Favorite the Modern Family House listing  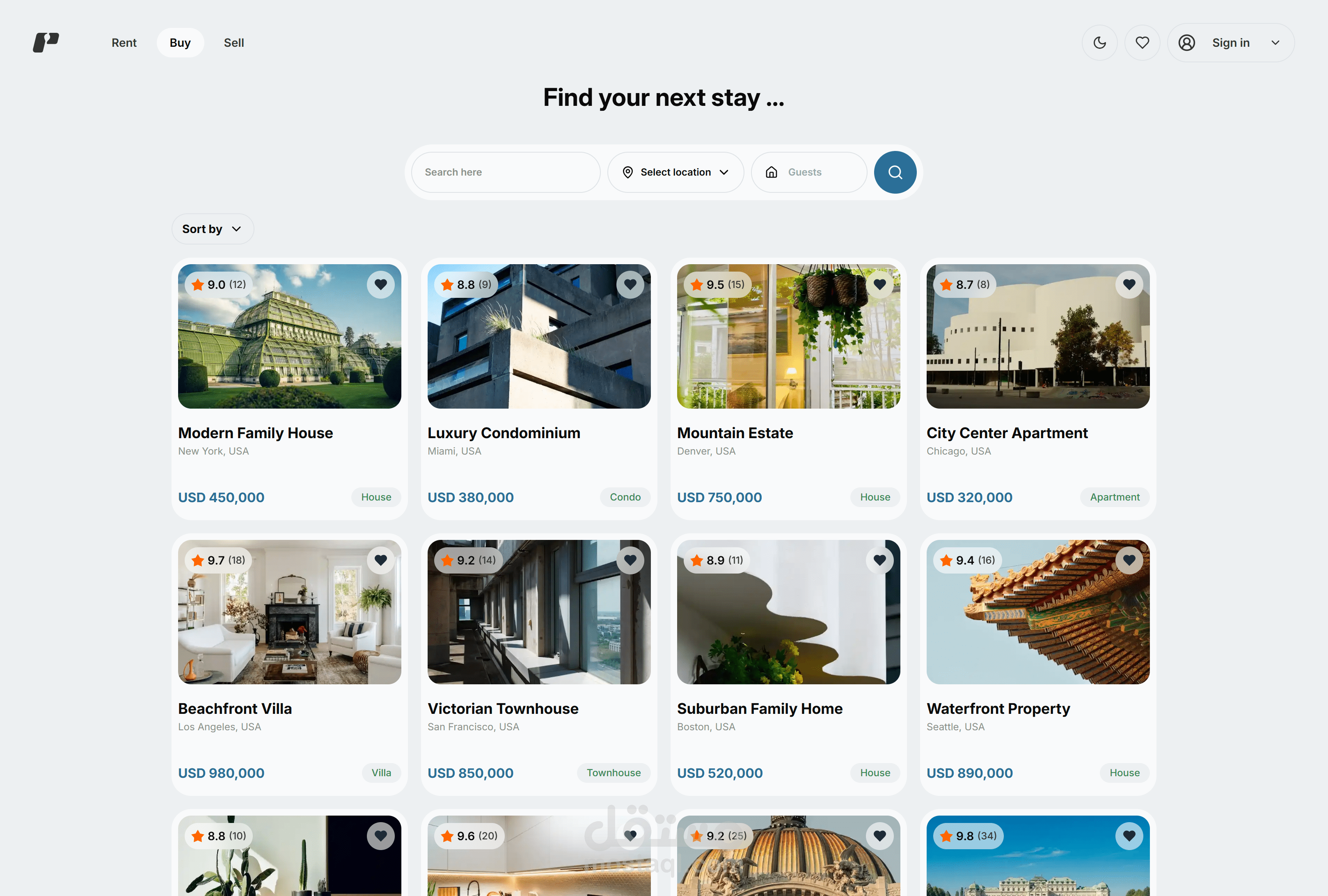pos(380,284)
